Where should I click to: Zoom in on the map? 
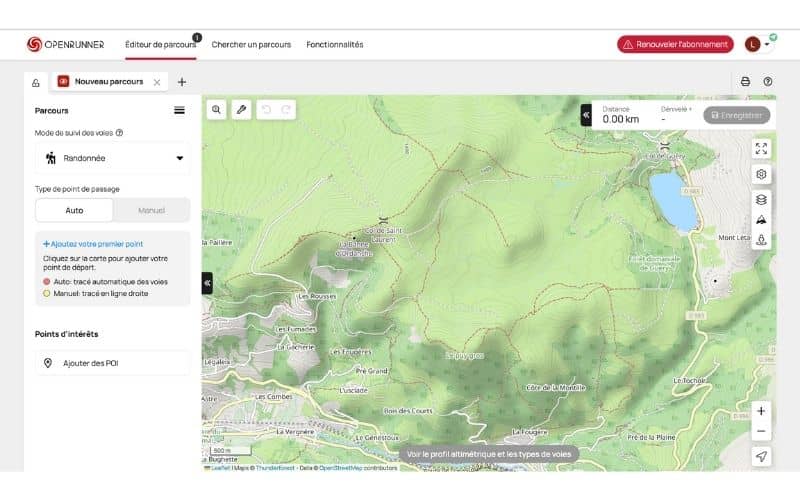[761, 411]
